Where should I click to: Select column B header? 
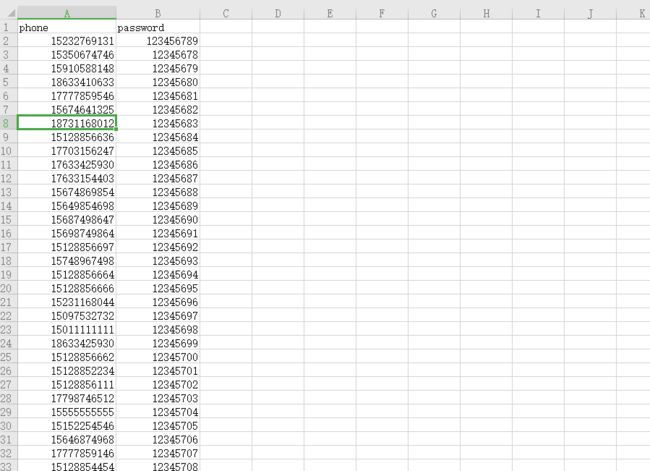point(158,13)
